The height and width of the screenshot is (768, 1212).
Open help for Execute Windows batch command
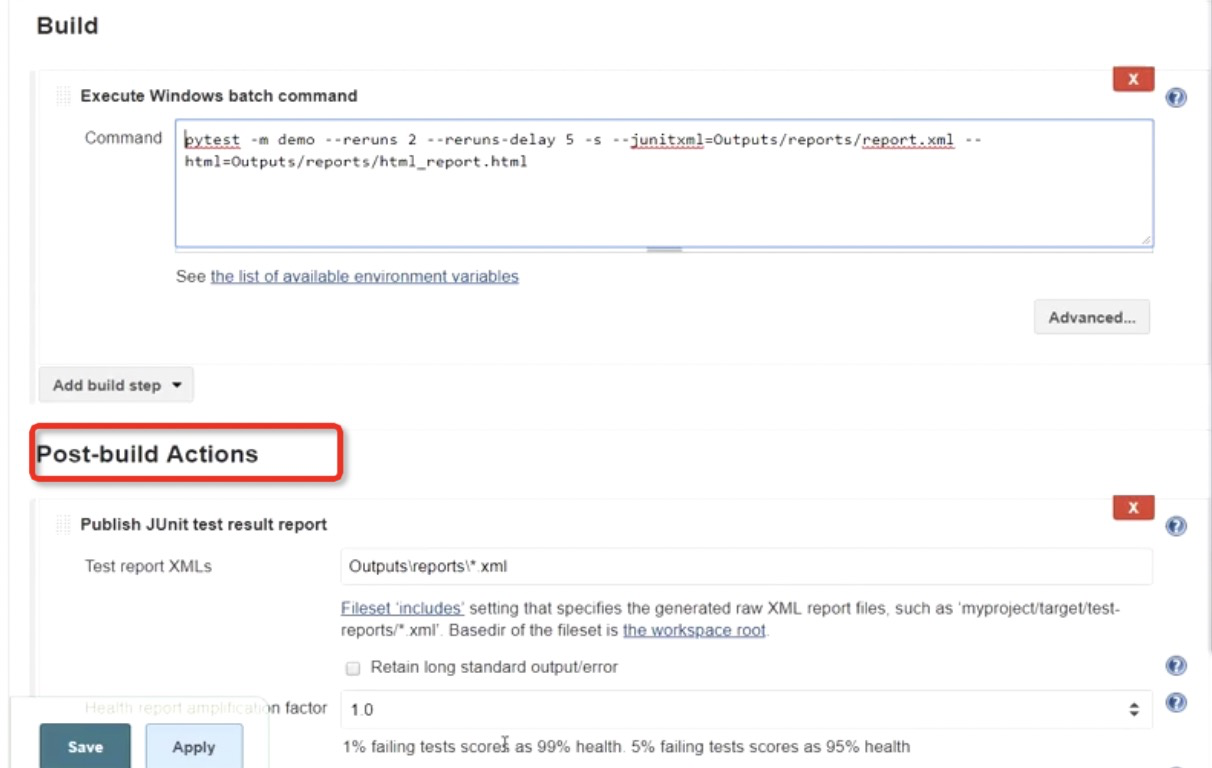[x=1176, y=97]
